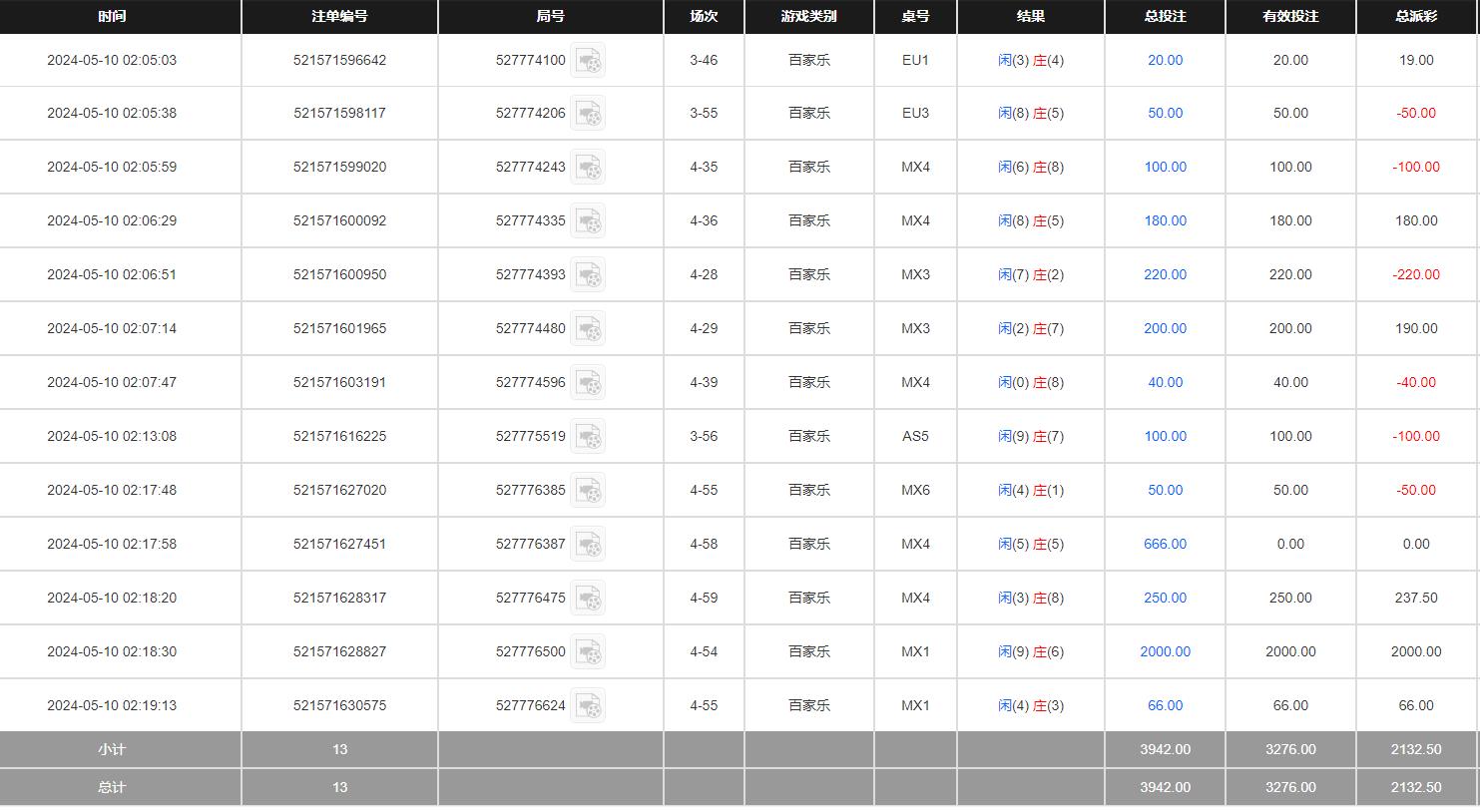Click payout value -220.00
1480x812 pixels.
(x=1416, y=274)
